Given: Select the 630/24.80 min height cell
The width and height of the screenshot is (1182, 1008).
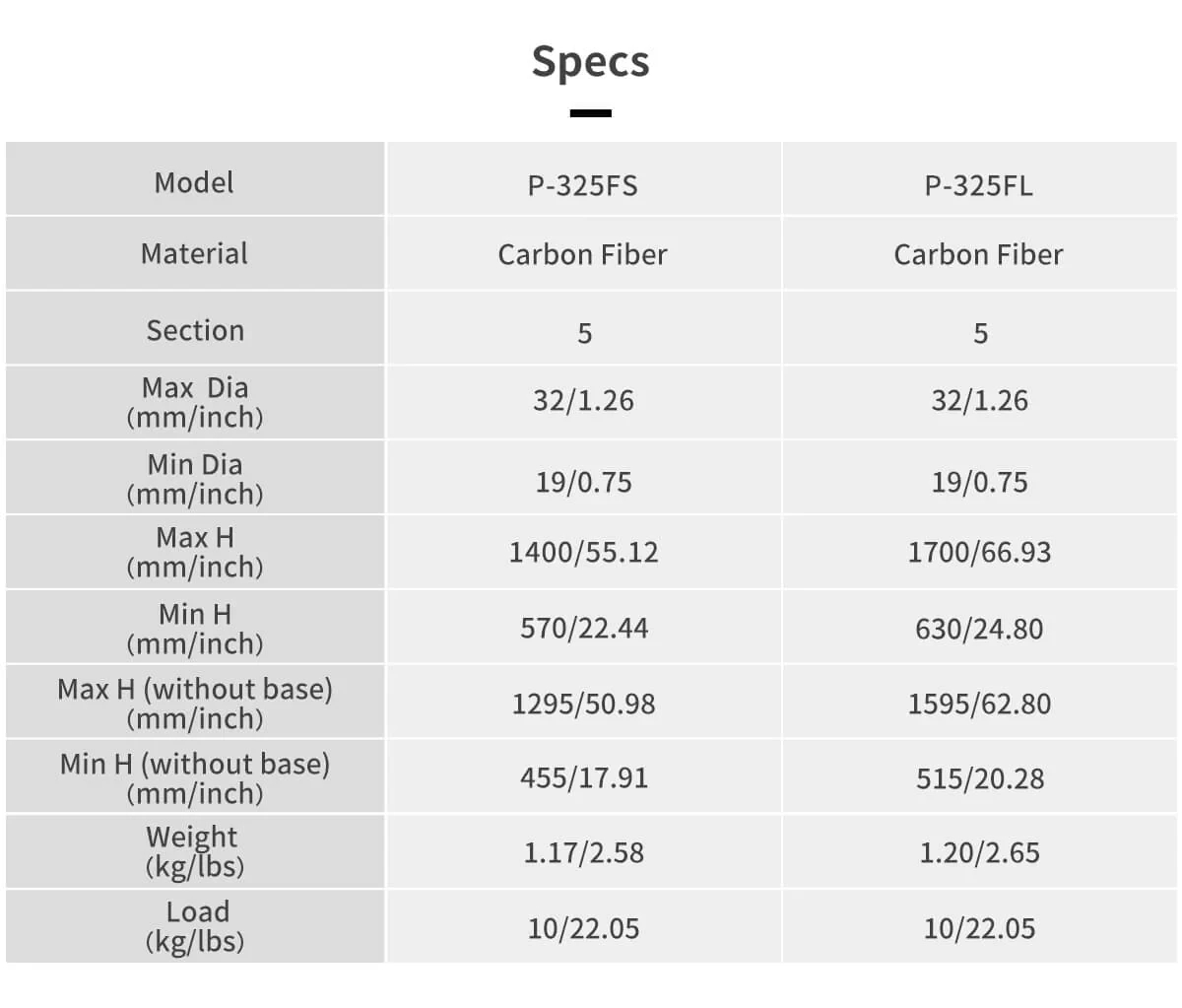Looking at the screenshot, I should tap(979, 629).
